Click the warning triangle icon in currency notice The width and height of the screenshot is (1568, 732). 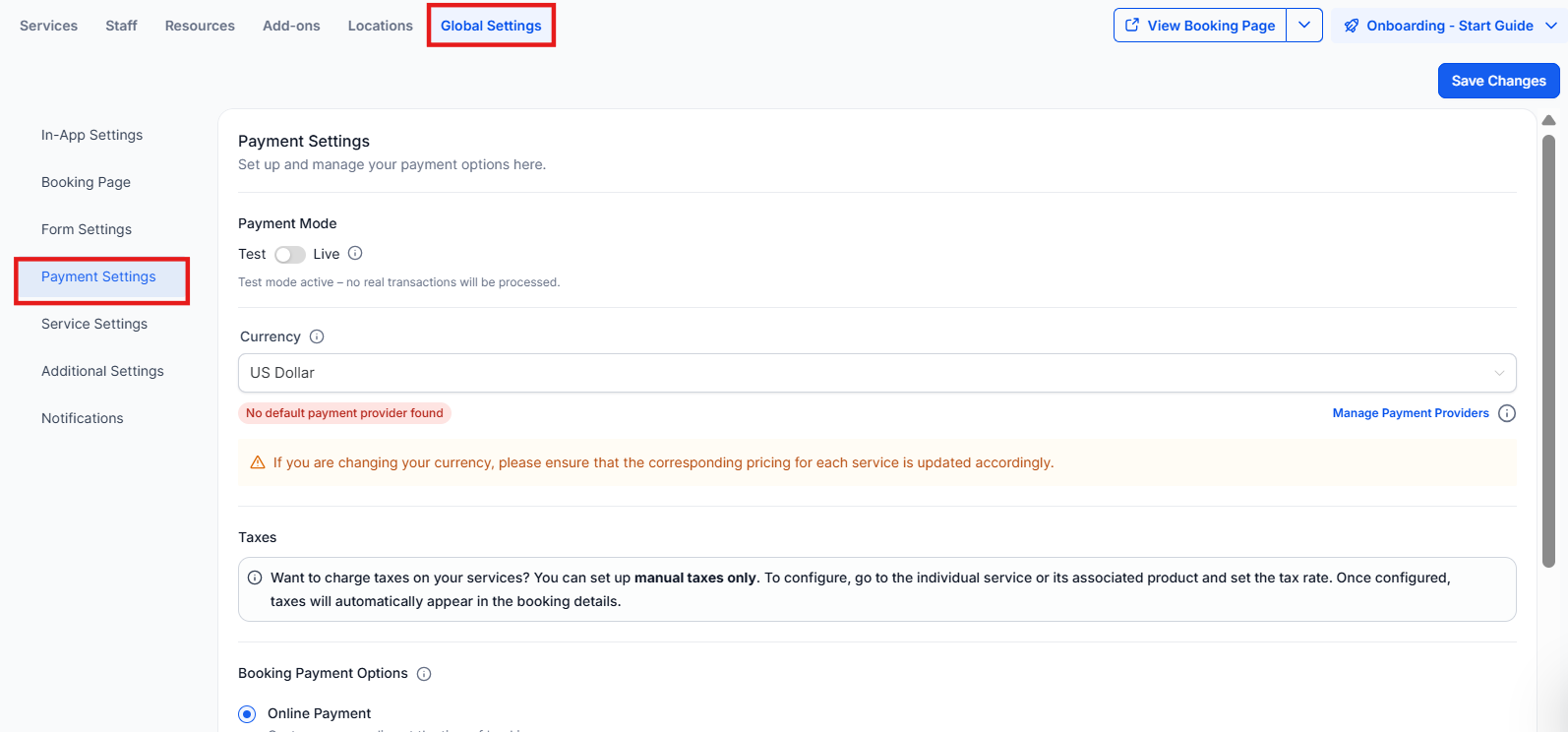pyautogui.click(x=258, y=462)
